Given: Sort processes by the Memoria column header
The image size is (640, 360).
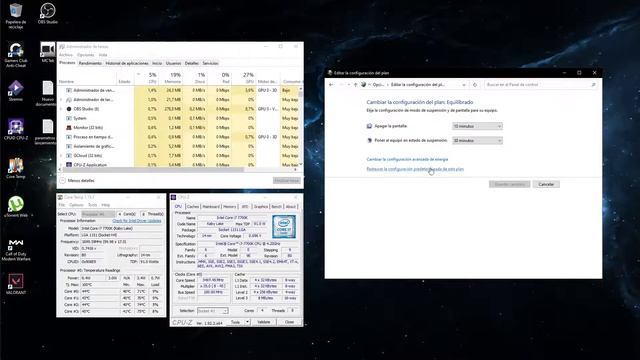Looking at the screenshot, I should [171, 78].
